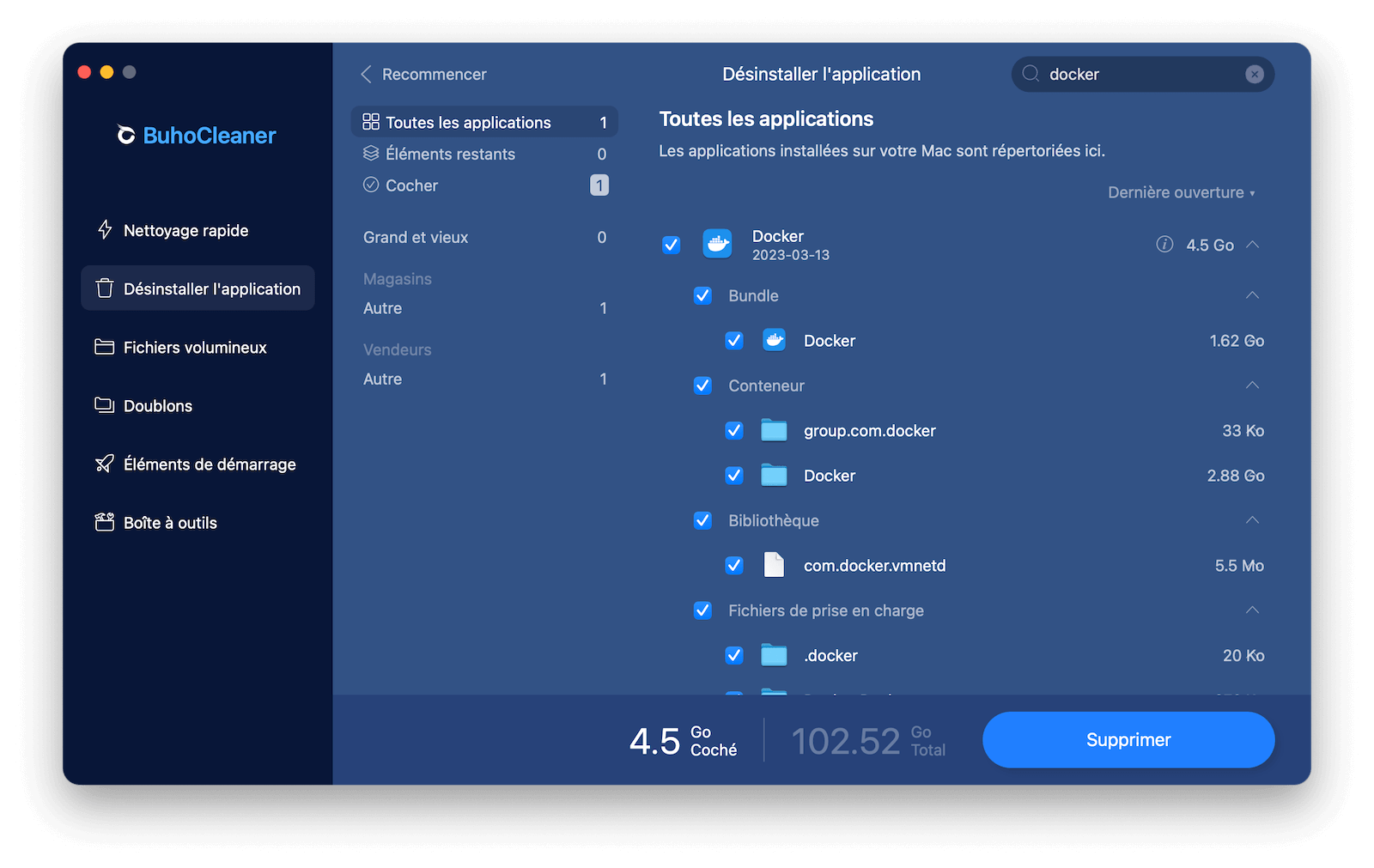Viewport: 1374px width, 868px height.
Task: Uncheck the Bibliothèque group checkbox
Action: click(x=702, y=520)
